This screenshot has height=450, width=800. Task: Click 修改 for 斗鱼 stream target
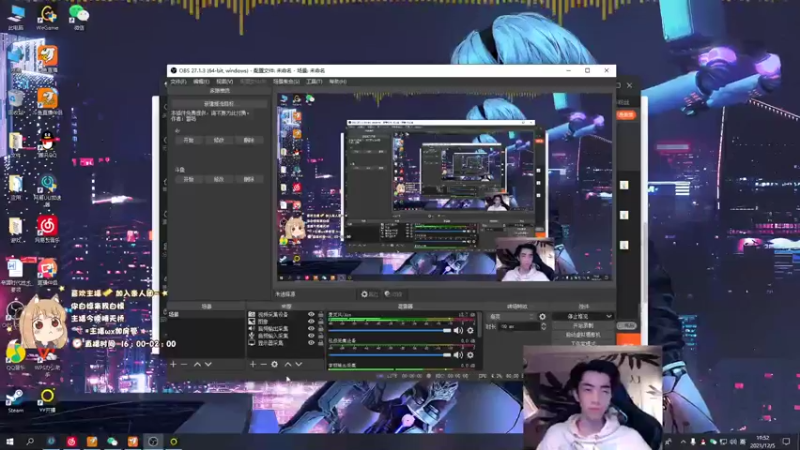[x=219, y=180]
